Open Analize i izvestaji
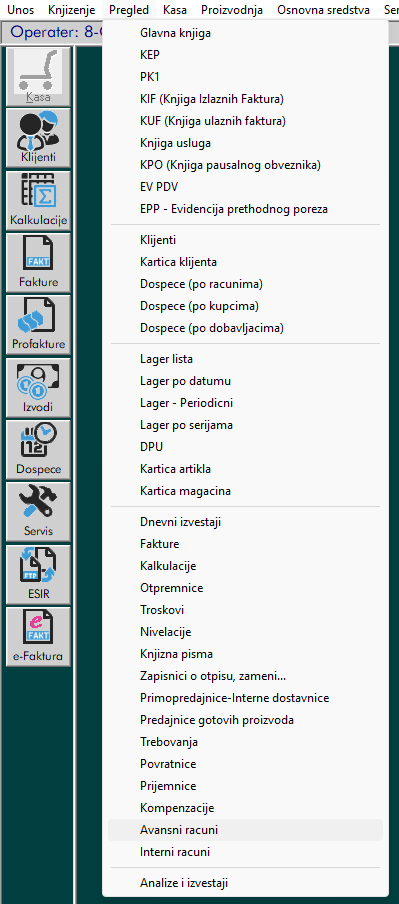399x904 pixels. tap(245, 883)
